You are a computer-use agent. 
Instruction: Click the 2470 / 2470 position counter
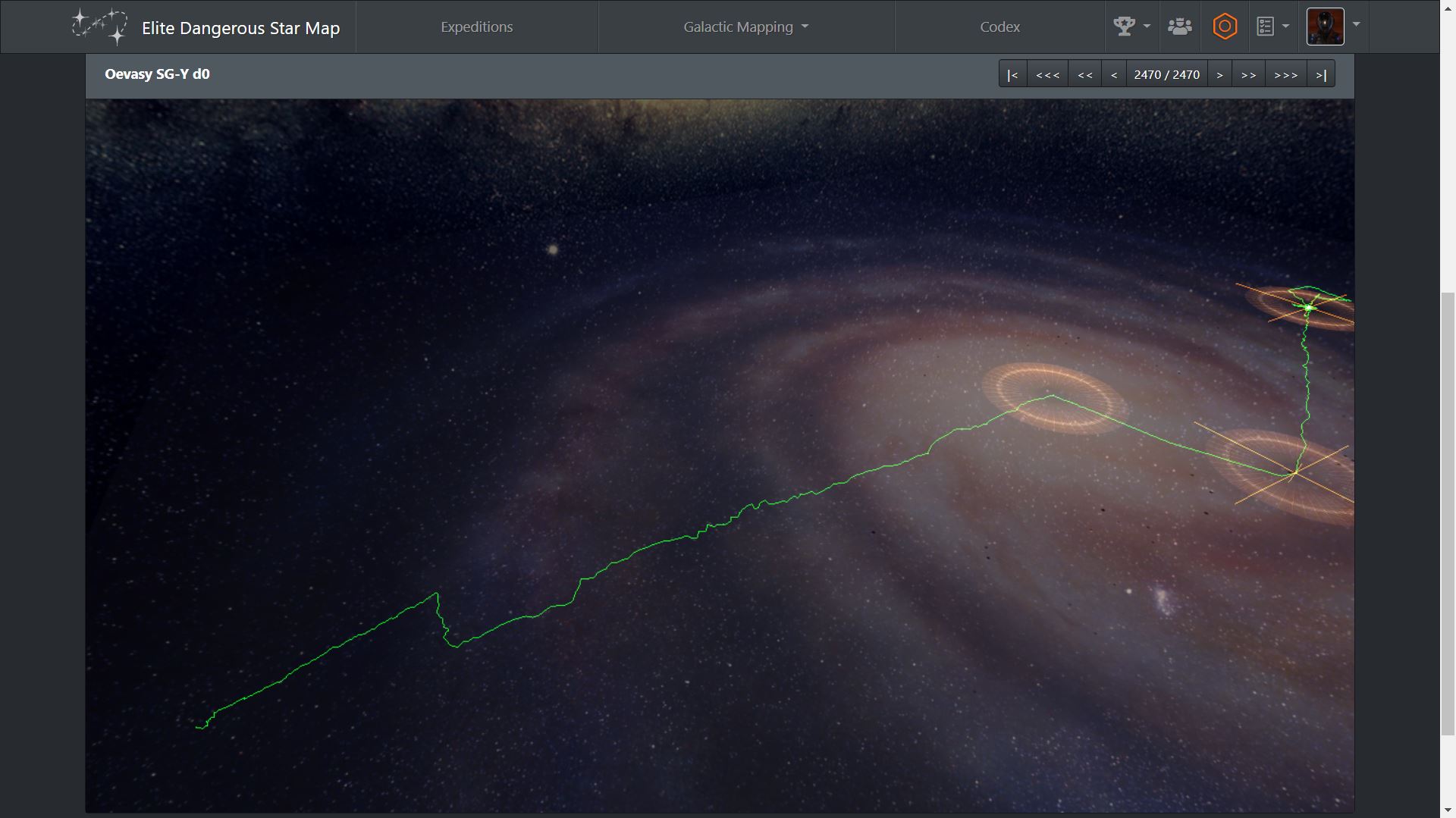click(1166, 74)
